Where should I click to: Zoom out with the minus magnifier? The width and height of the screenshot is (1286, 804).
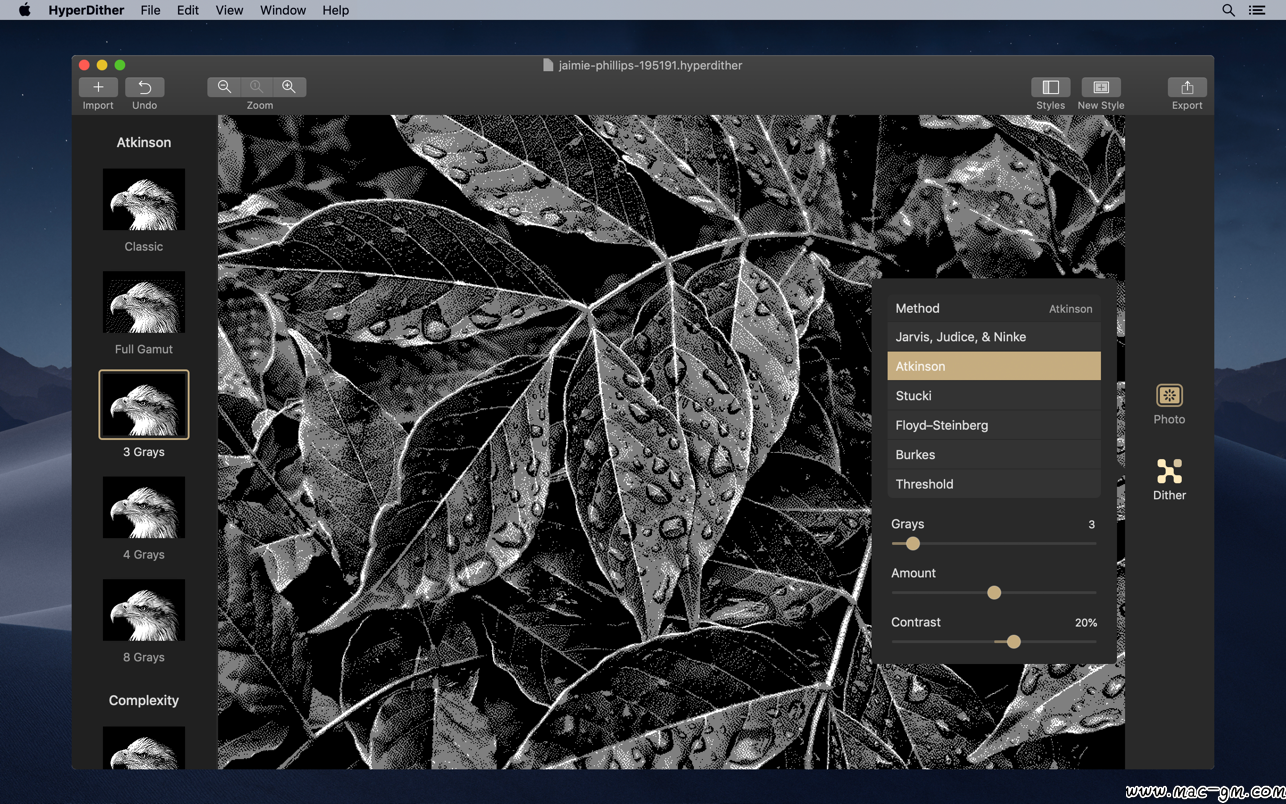[224, 87]
